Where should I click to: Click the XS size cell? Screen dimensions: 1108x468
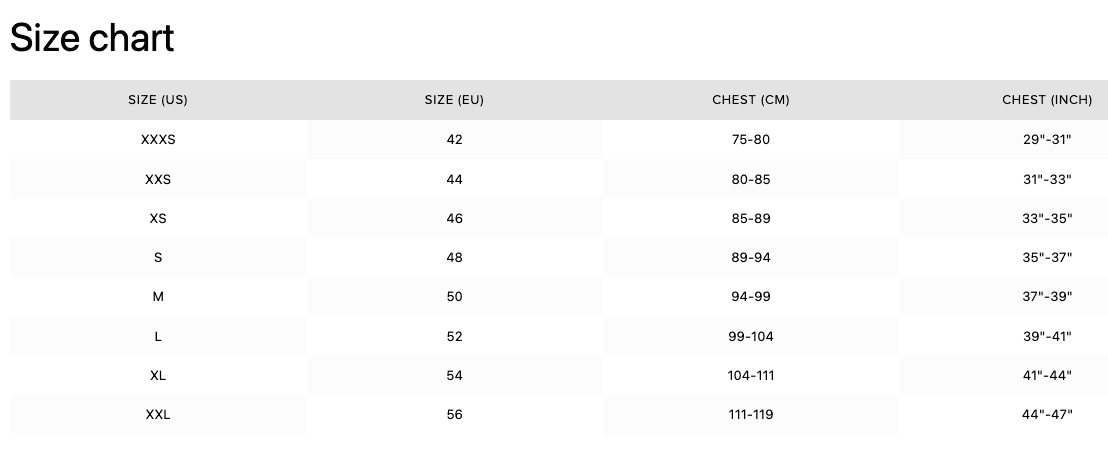coord(158,218)
